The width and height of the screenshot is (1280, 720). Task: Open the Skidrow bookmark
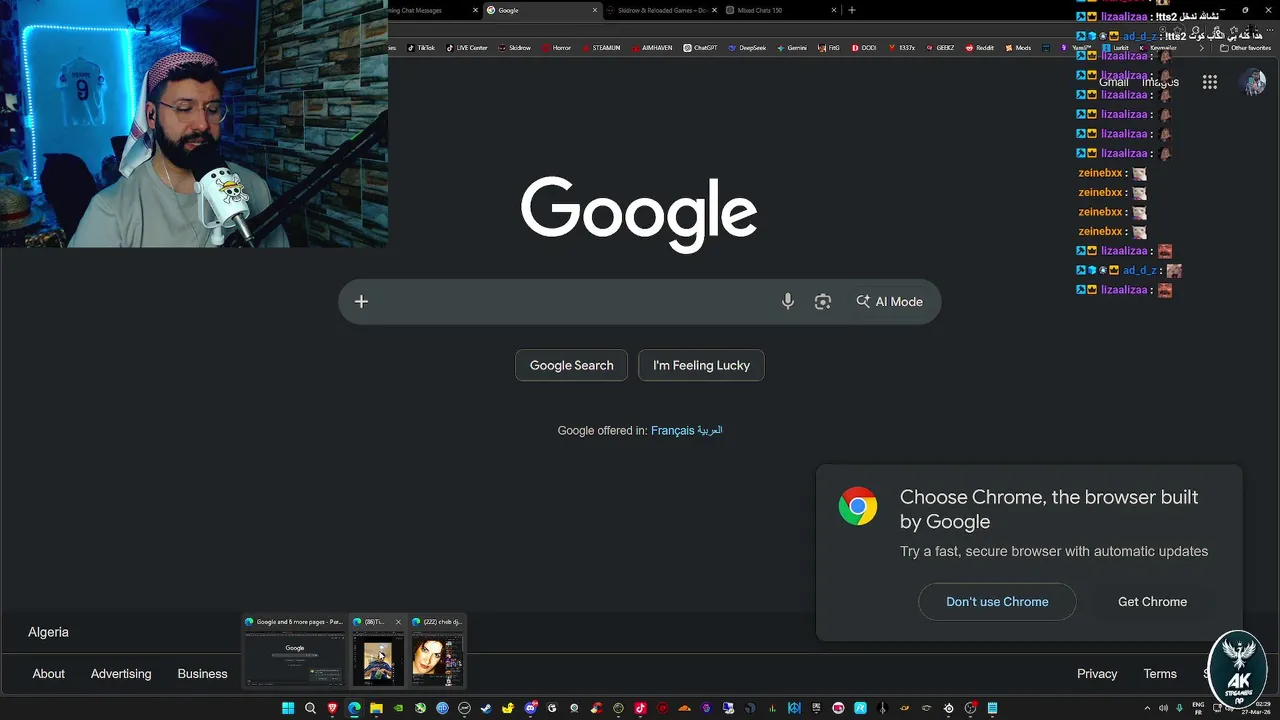[x=515, y=47]
